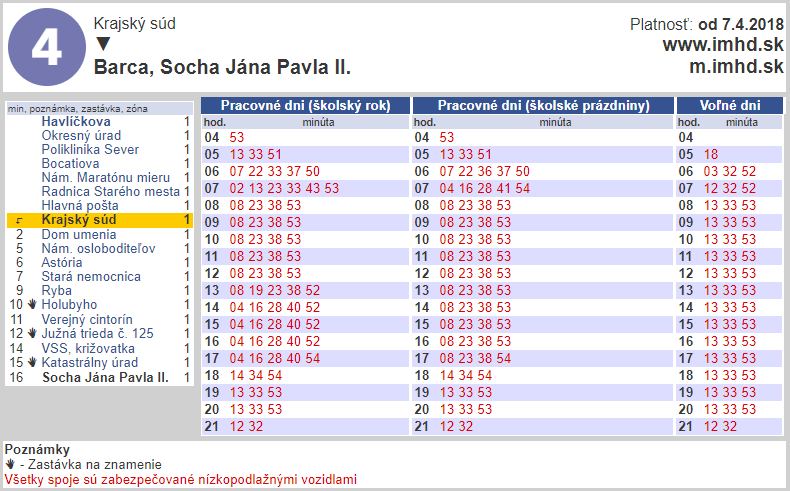The width and height of the screenshot is (790, 491).
Task: Click the current-stop marker in the highlighted row
Action: coord(20,220)
